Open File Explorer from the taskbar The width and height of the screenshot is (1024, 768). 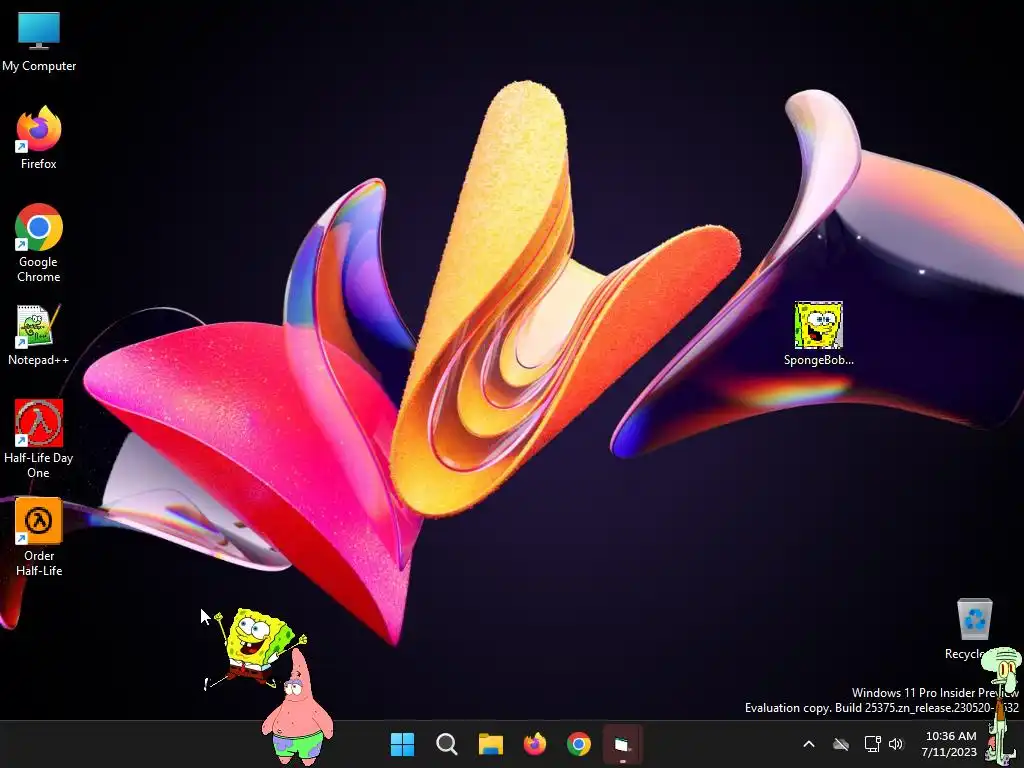point(490,744)
